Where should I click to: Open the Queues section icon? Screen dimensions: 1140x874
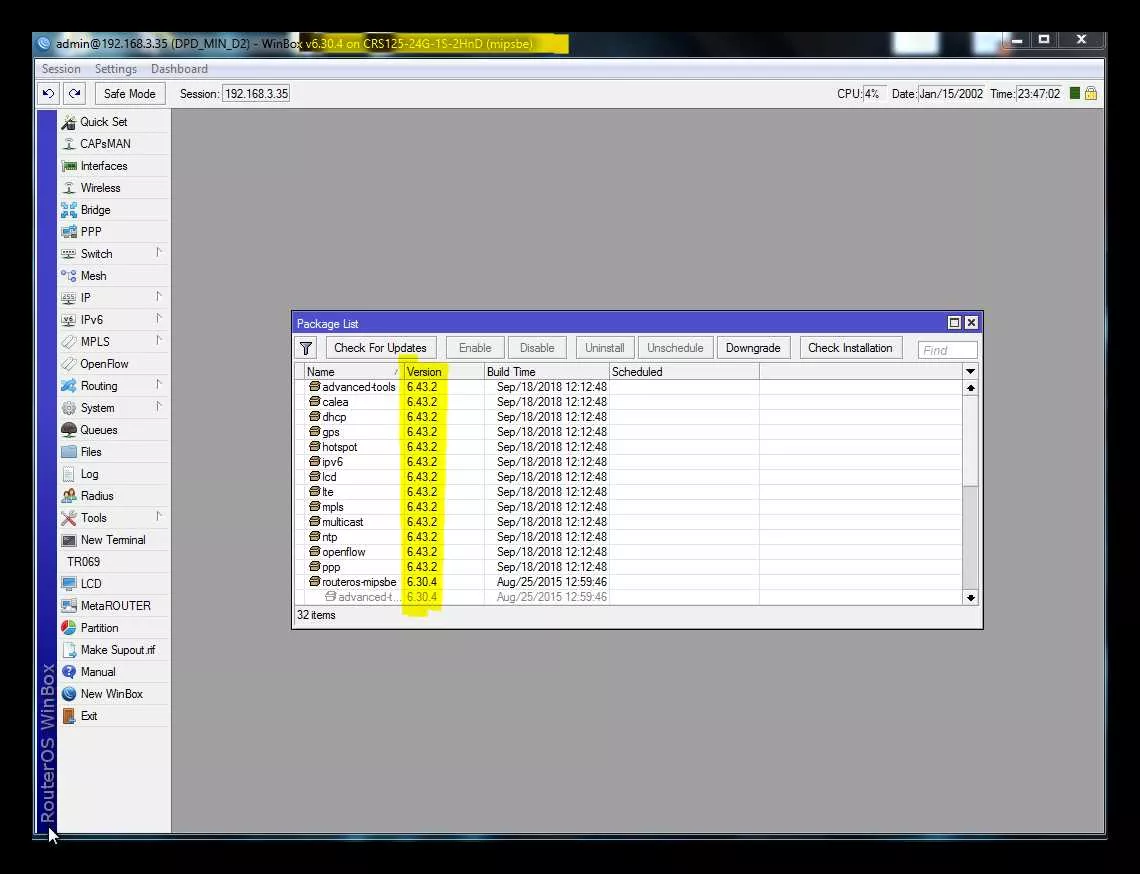tap(69, 430)
